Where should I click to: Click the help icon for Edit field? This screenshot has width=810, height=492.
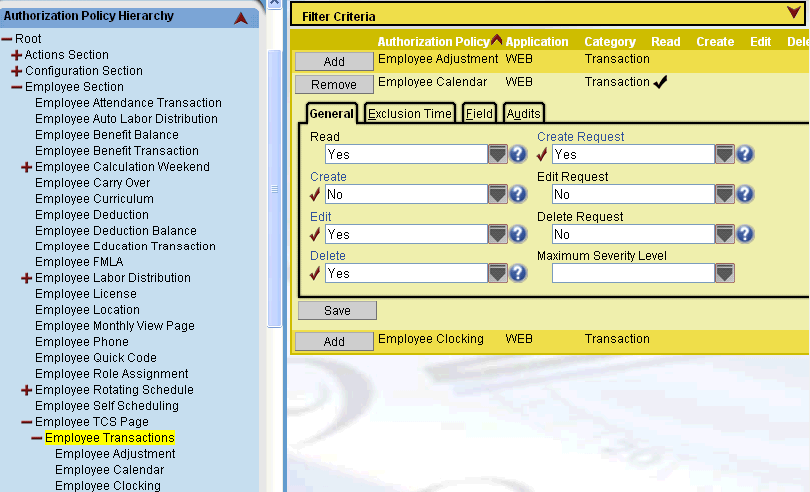pyautogui.click(x=518, y=234)
